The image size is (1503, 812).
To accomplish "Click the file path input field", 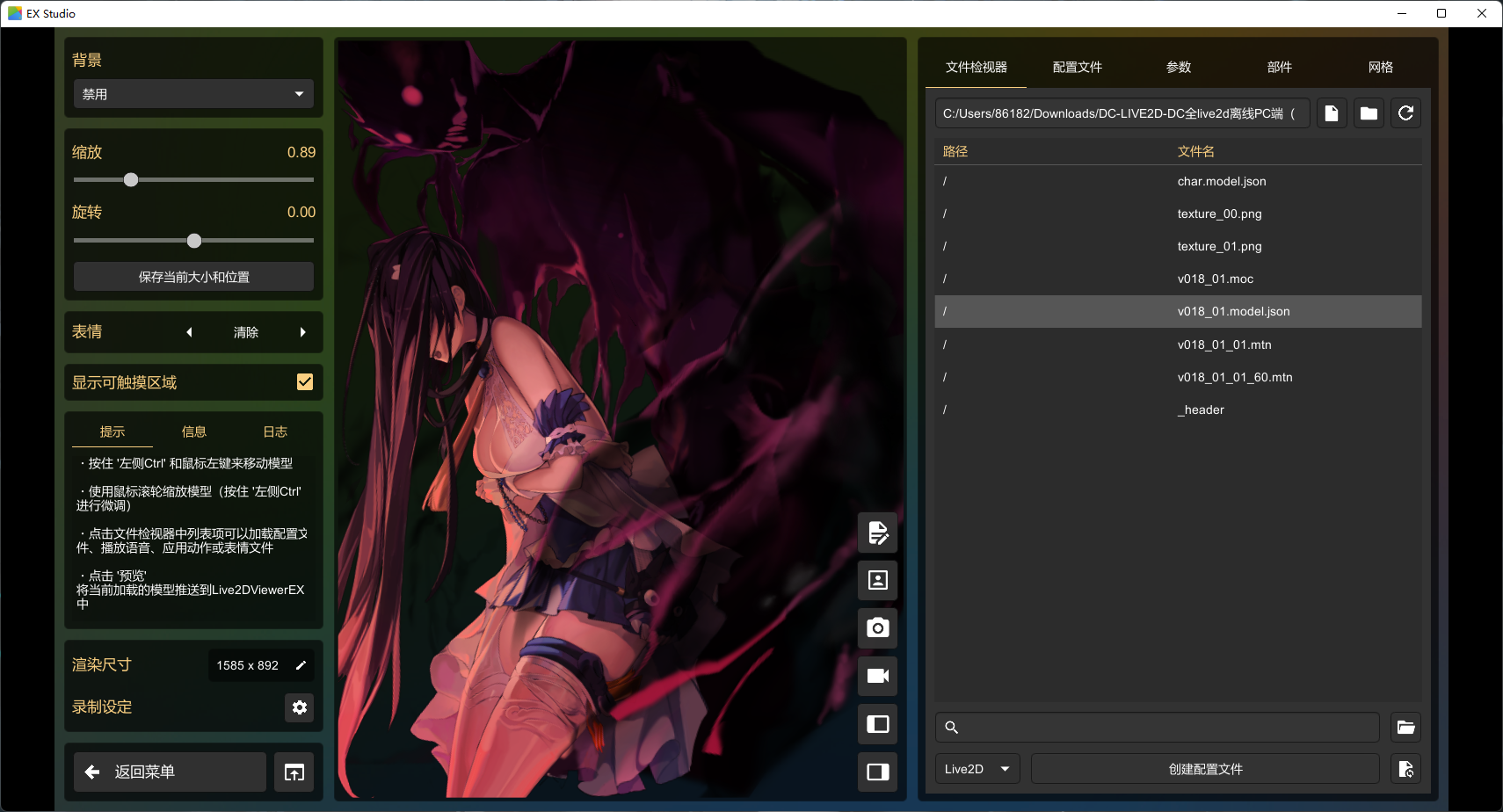I will tap(1122, 113).
